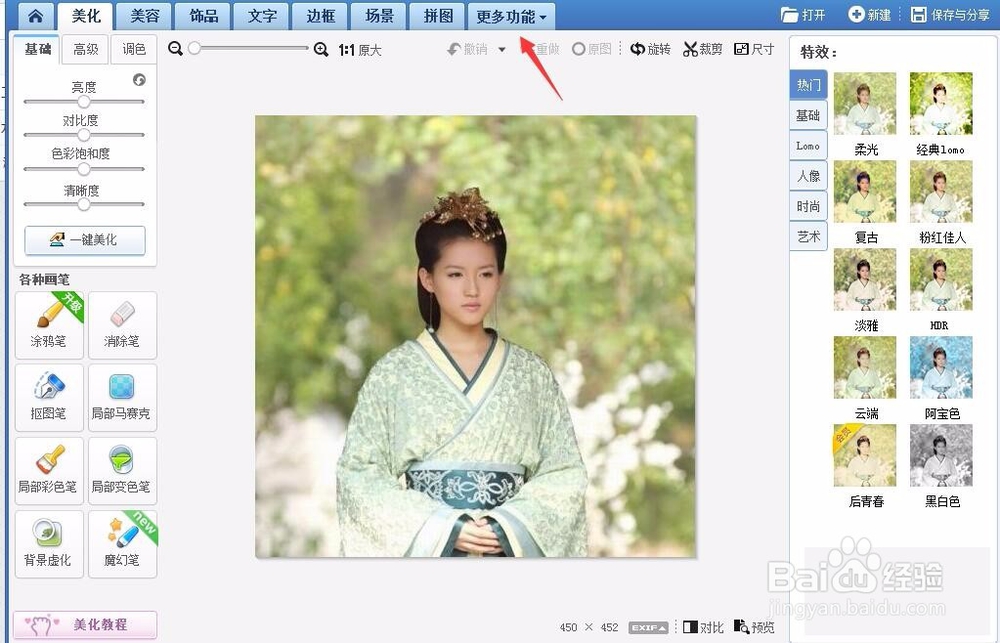Reset basic adjustments with the reset icon
Screen dimensions: 1000x643
click(139, 80)
